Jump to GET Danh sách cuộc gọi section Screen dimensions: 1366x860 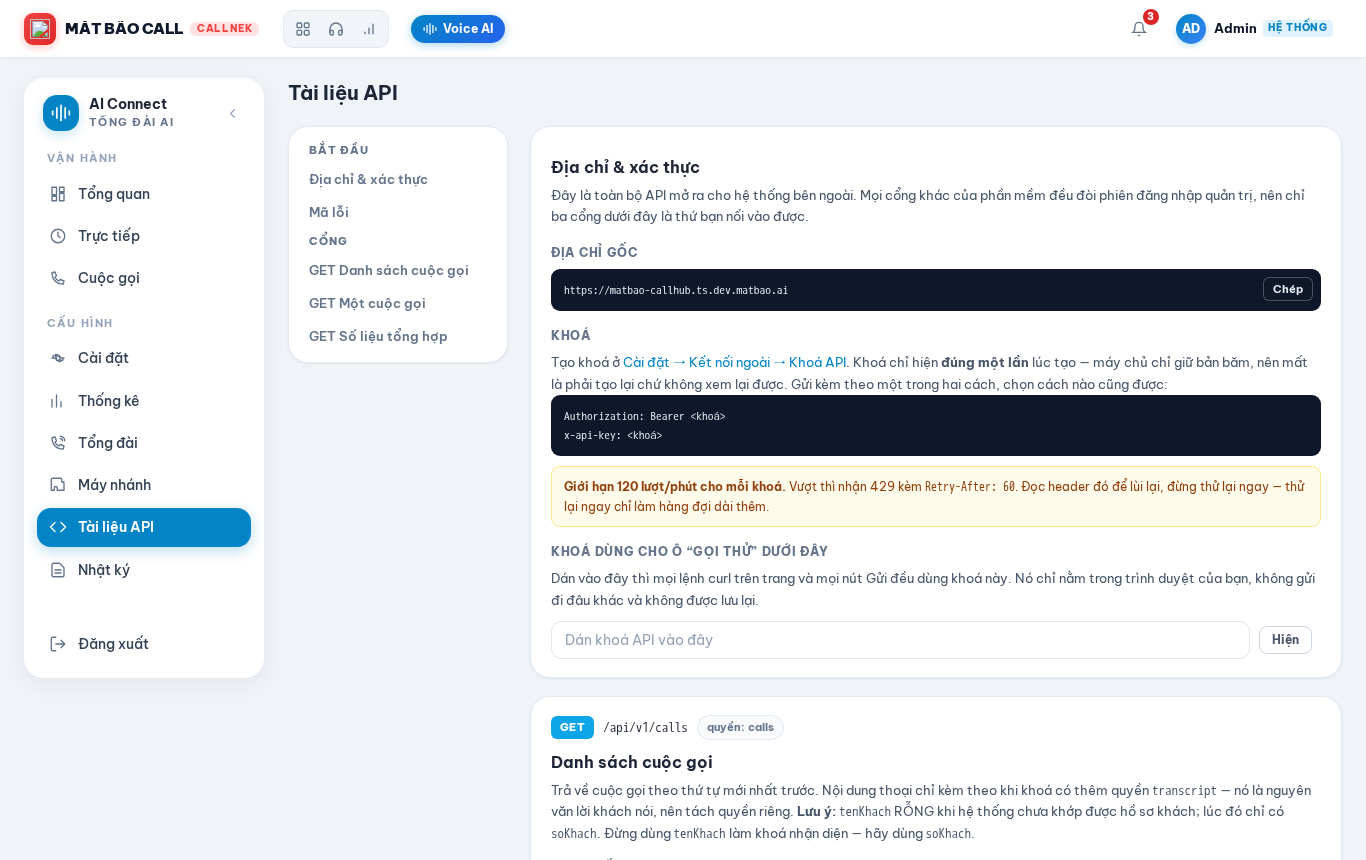pos(389,271)
